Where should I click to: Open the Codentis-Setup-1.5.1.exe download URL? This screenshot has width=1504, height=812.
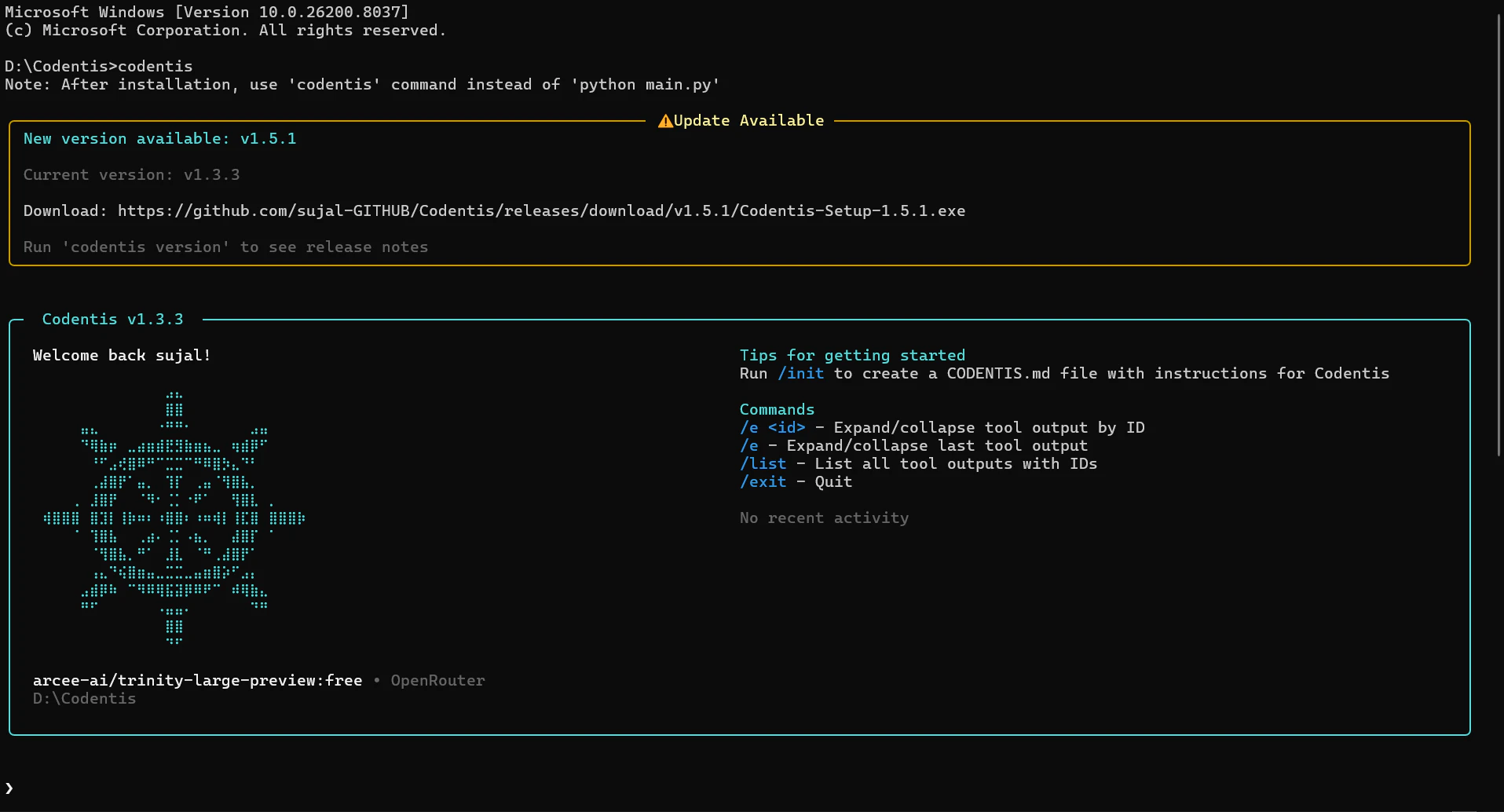coord(540,210)
